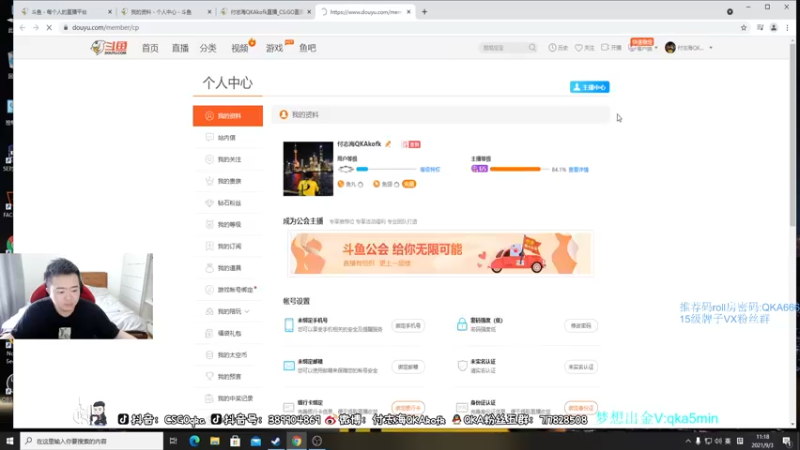Click user avatar in the header

coord(670,47)
